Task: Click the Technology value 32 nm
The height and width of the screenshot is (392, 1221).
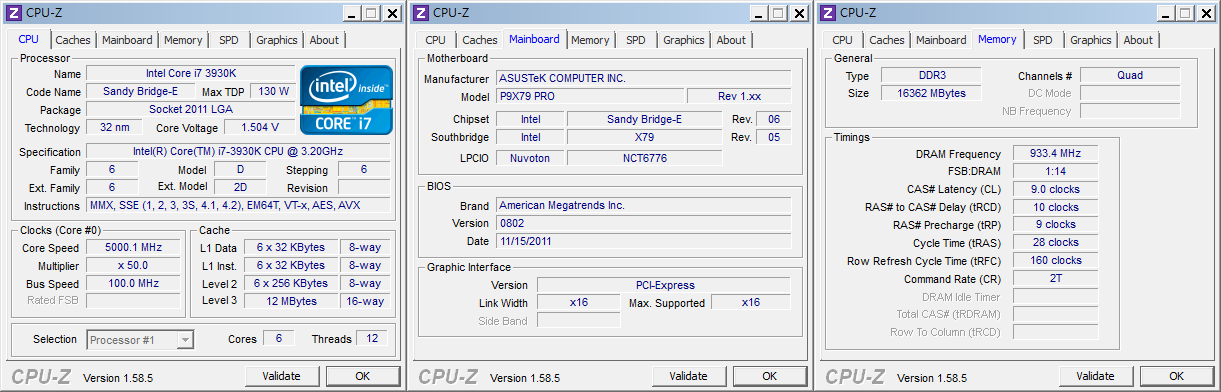Action: point(114,127)
